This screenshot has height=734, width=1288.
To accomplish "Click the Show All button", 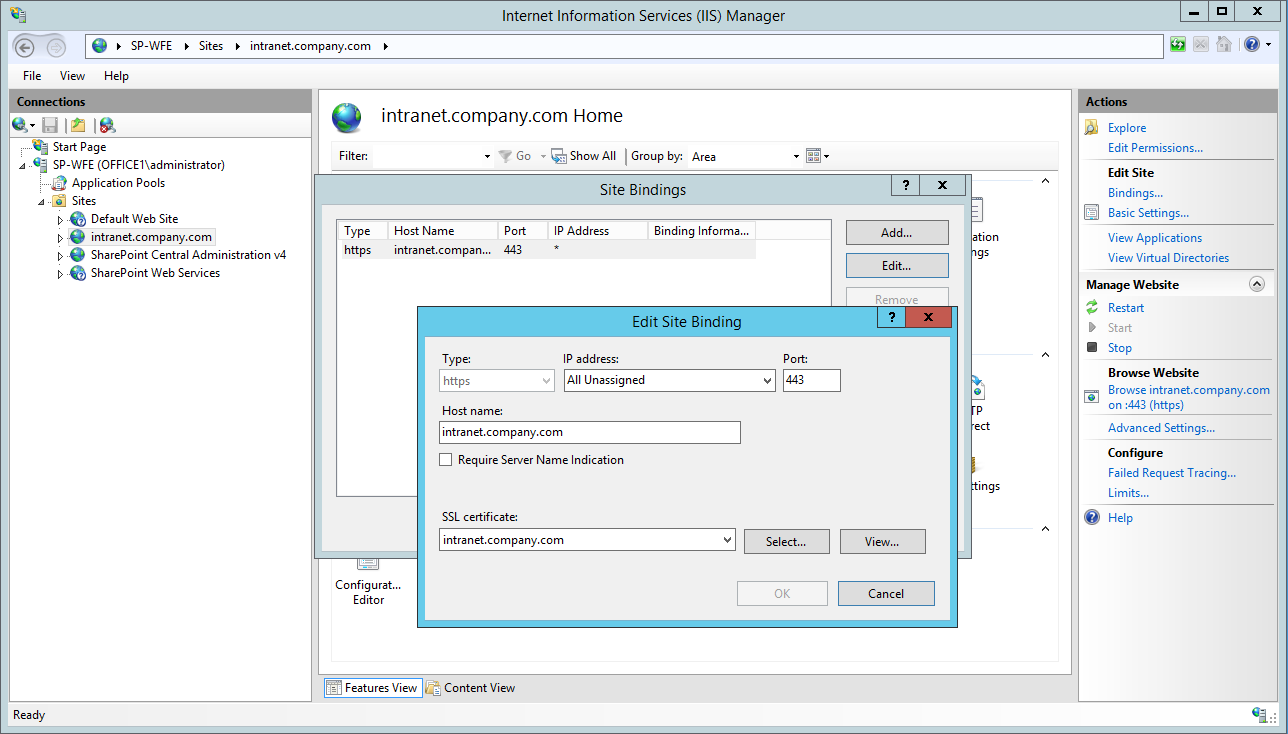I will (585, 156).
